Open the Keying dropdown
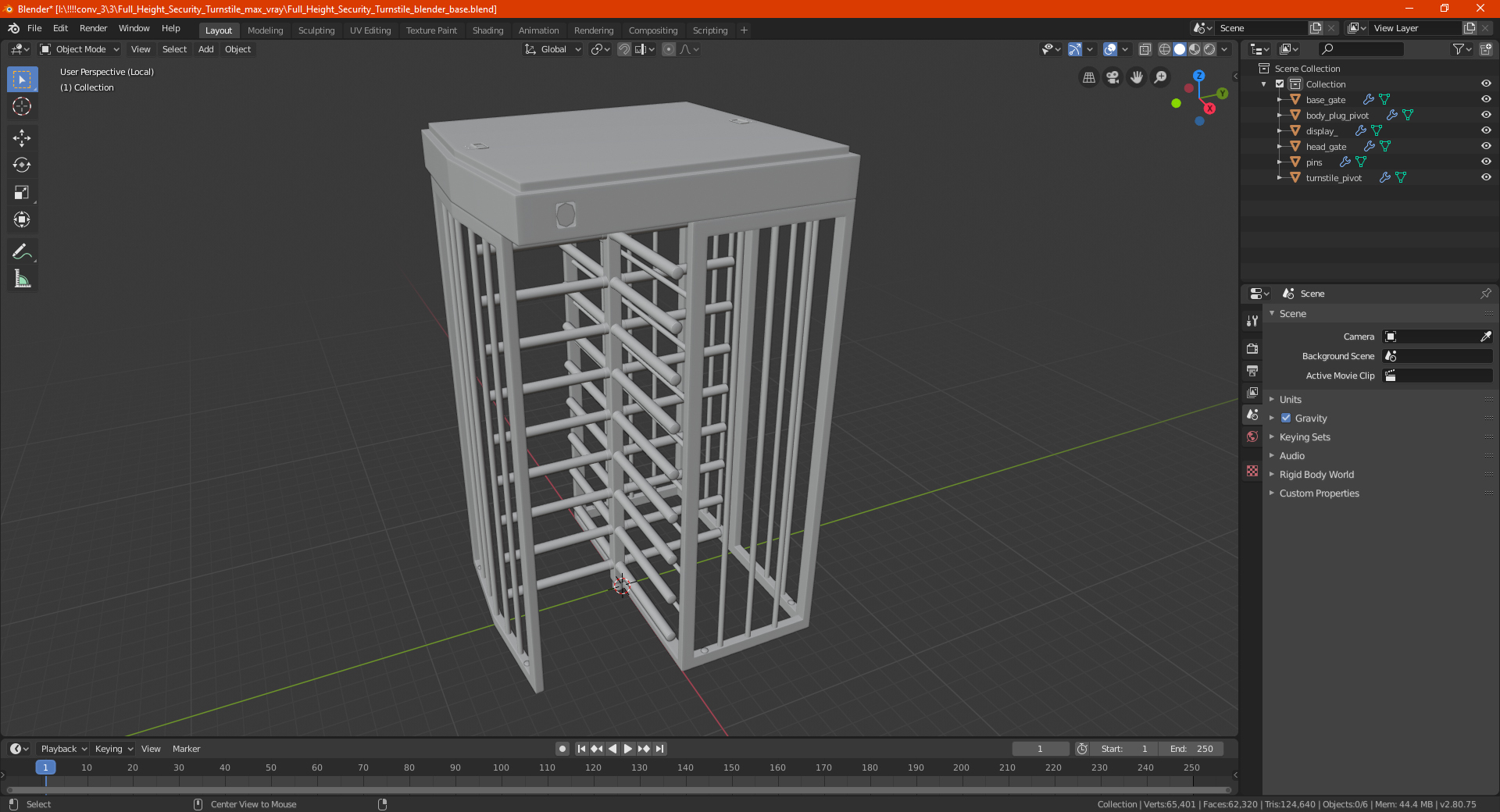This screenshot has height=812, width=1500. tap(114, 749)
